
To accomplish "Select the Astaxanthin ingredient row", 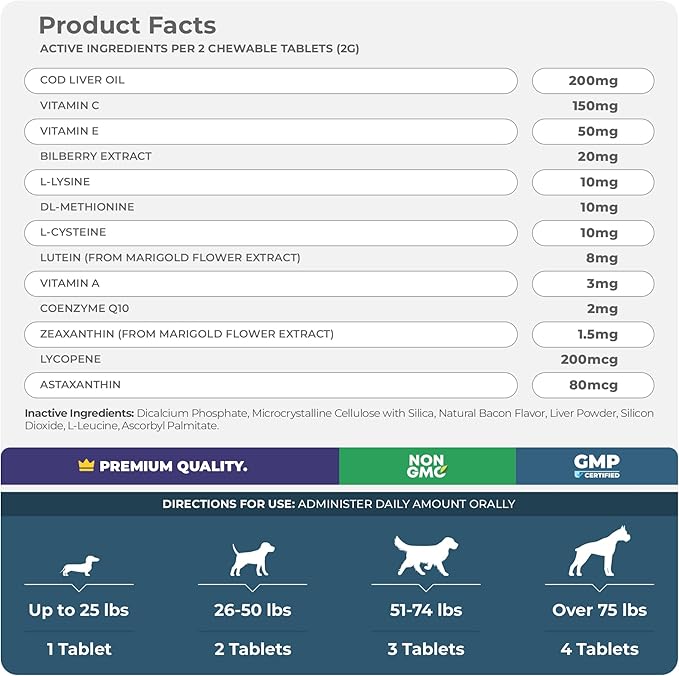I will (270, 385).
